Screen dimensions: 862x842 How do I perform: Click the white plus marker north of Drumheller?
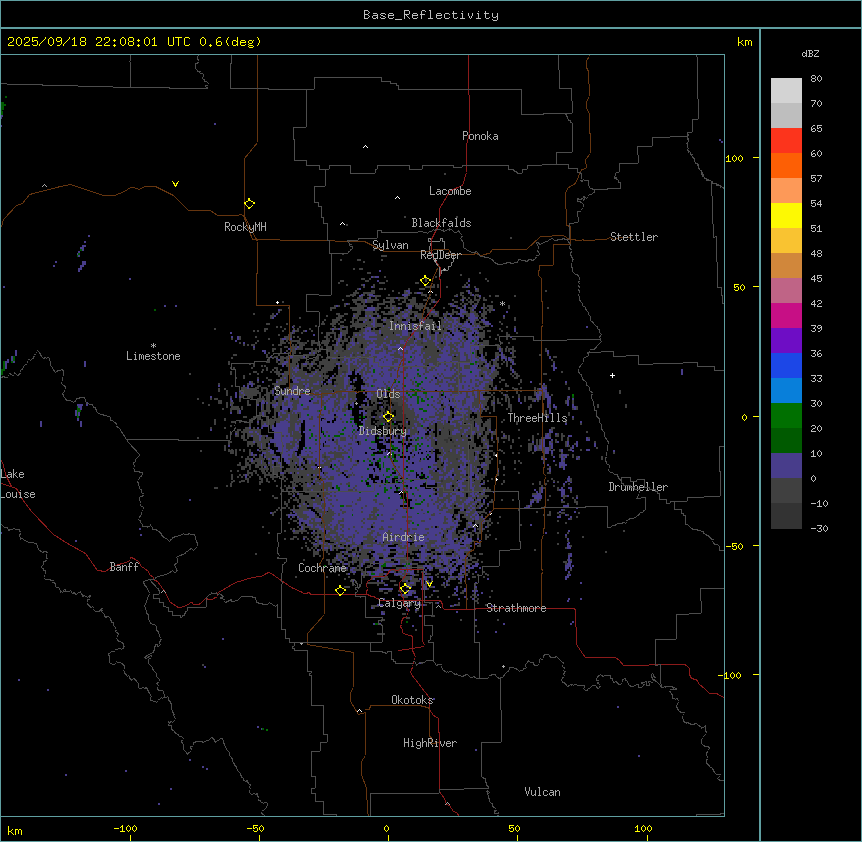point(612,375)
